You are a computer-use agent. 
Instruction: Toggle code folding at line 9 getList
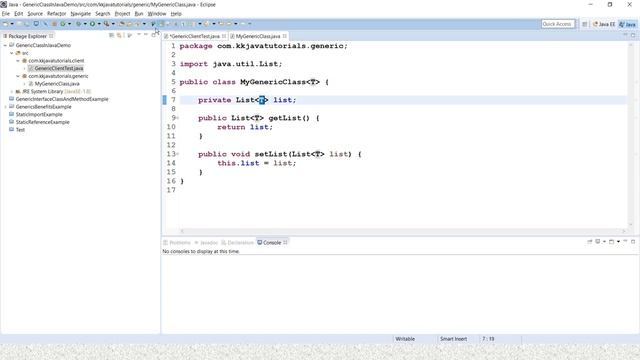[178, 118]
